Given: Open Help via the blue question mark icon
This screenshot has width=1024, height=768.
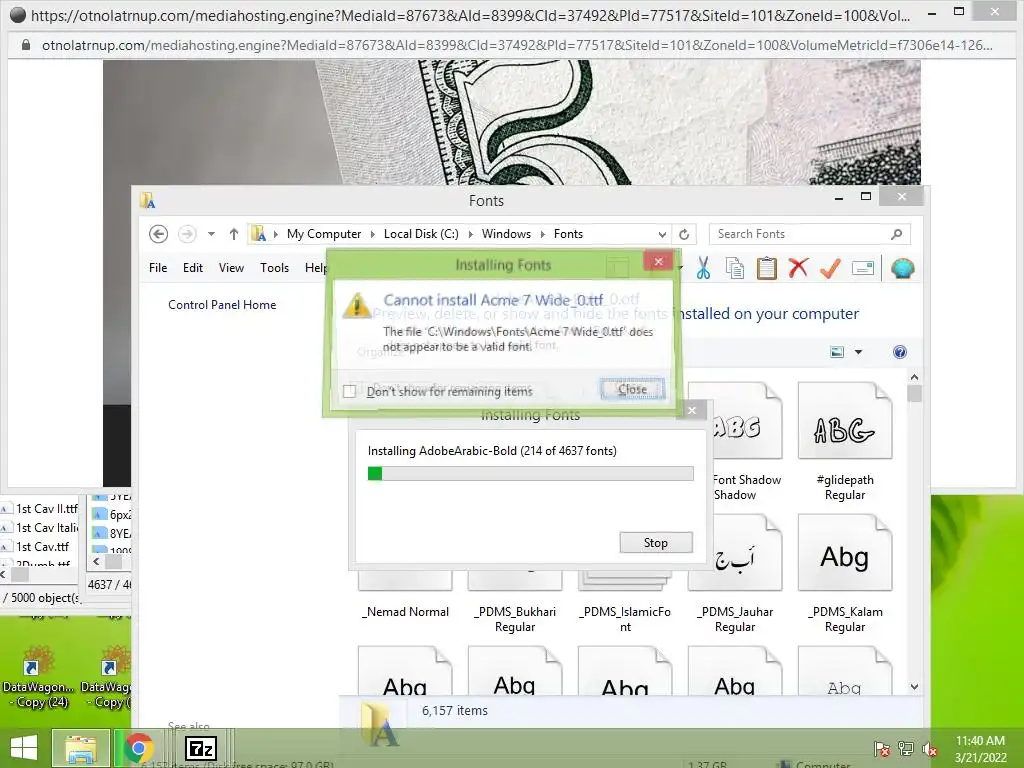Looking at the screenshot, I should pos(899,352).
